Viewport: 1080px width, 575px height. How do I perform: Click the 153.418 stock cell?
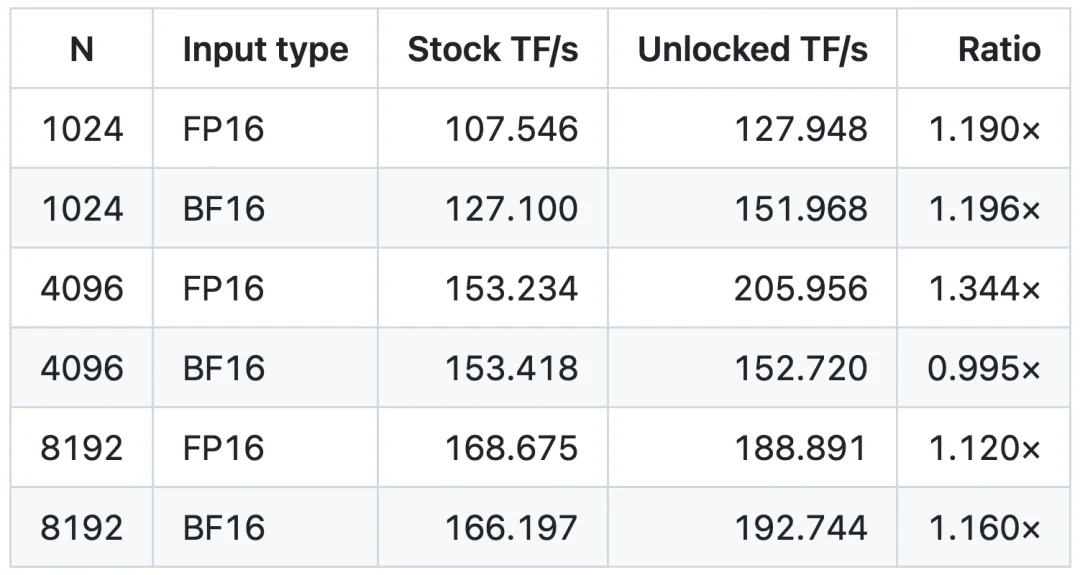pyautogui.click(x=511, y=368)
